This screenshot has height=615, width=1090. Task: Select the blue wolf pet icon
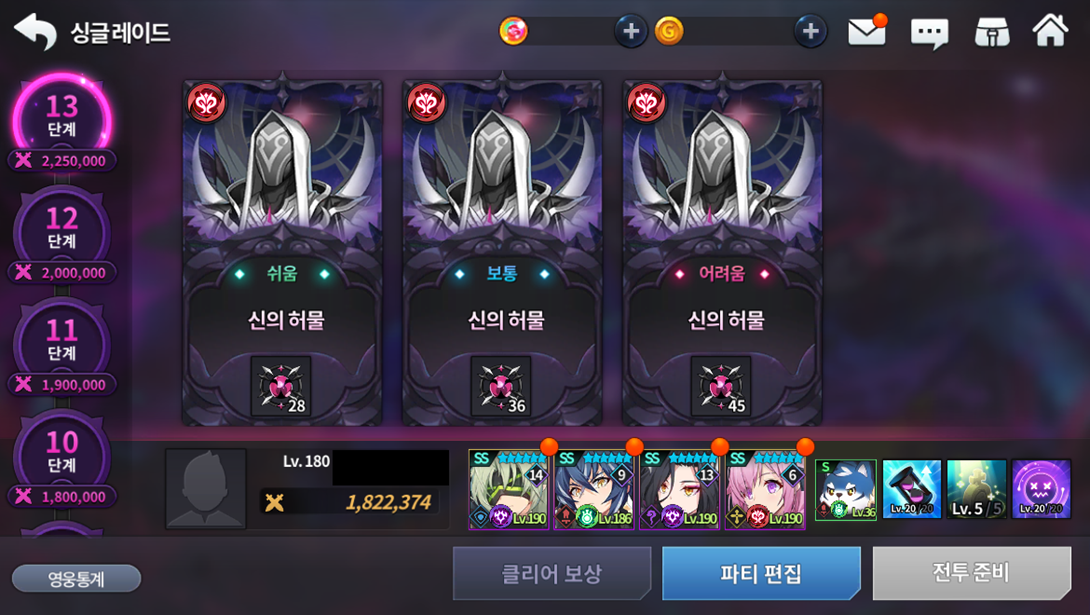pos(845,489)
